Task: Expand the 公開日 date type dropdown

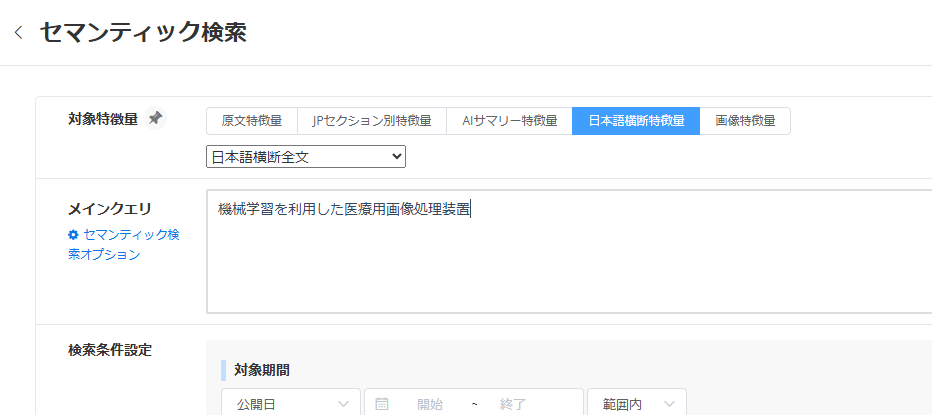Action: (291, 404)
